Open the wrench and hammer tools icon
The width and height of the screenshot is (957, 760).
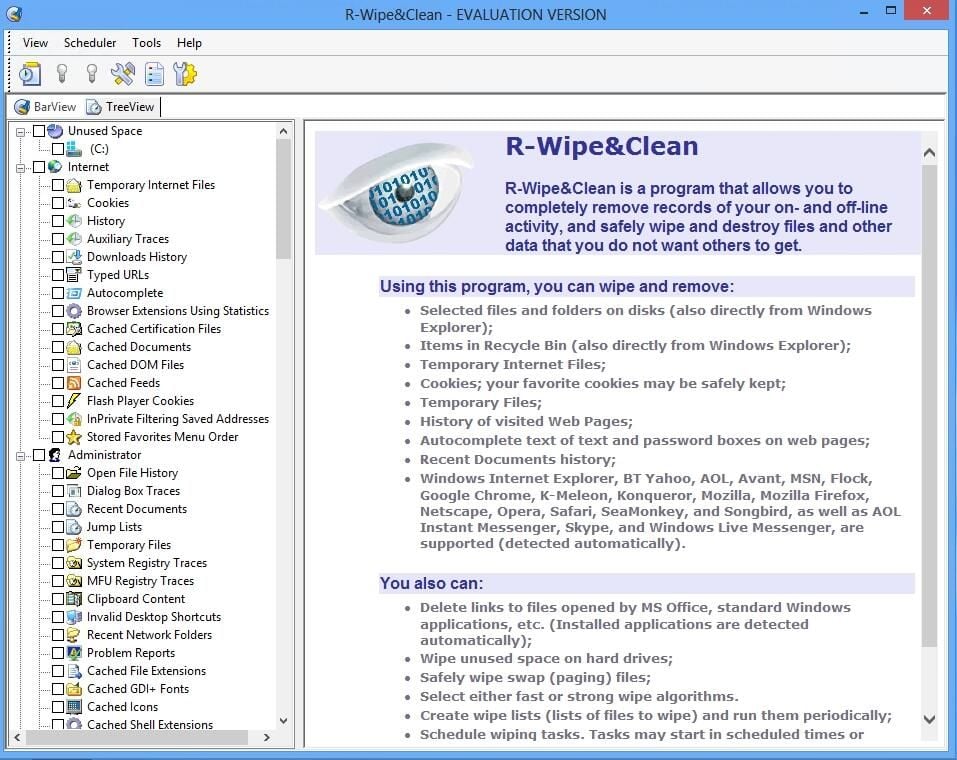tap(123, 74)
